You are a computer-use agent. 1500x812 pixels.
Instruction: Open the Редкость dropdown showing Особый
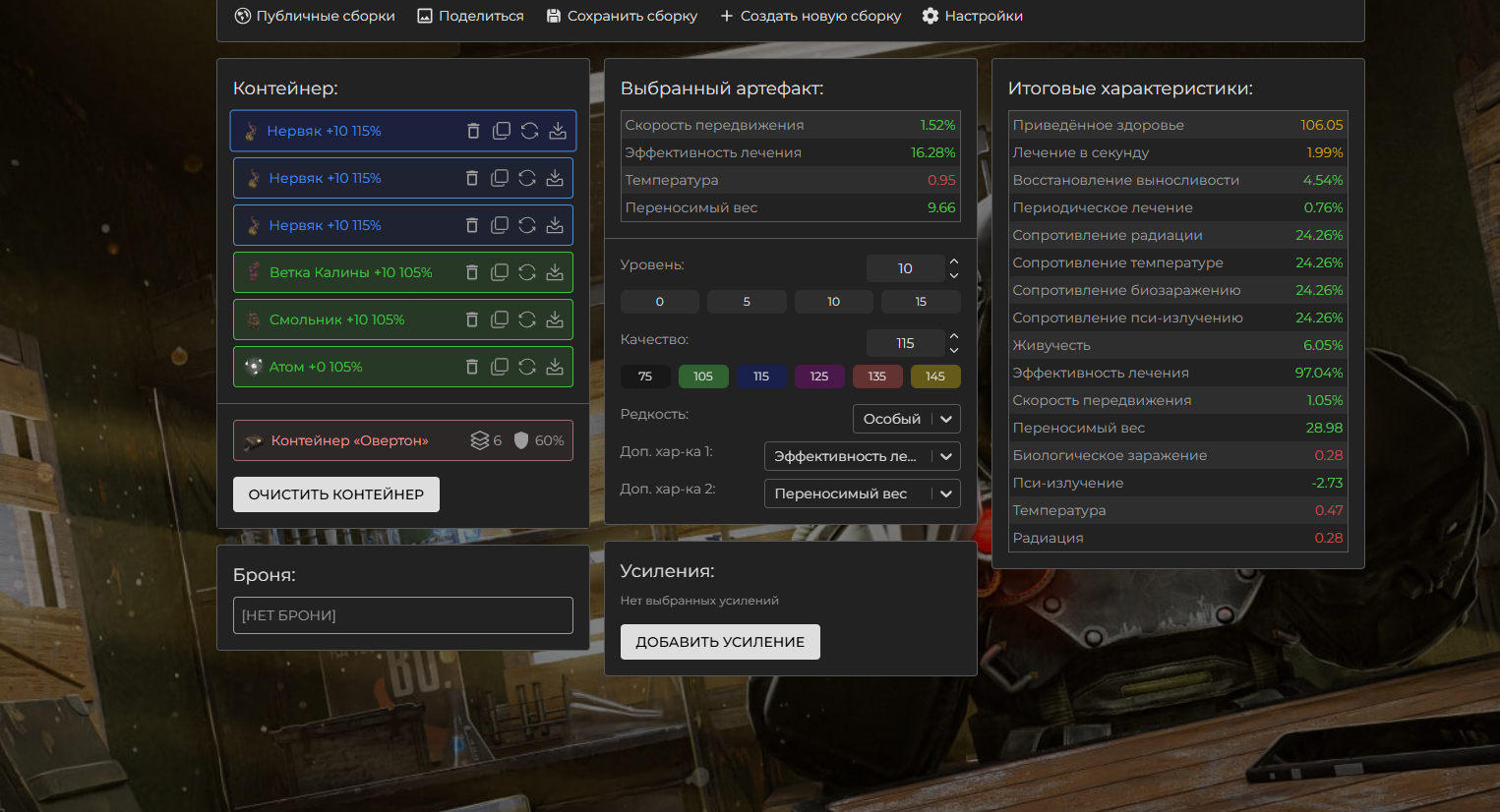tap(907, 419)
